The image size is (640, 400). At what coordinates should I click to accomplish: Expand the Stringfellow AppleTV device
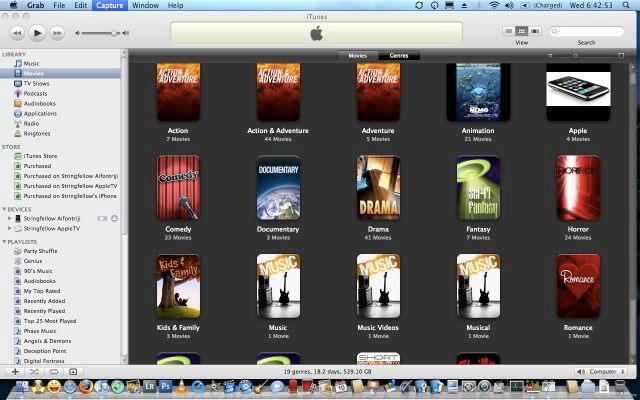click(10, 228)
